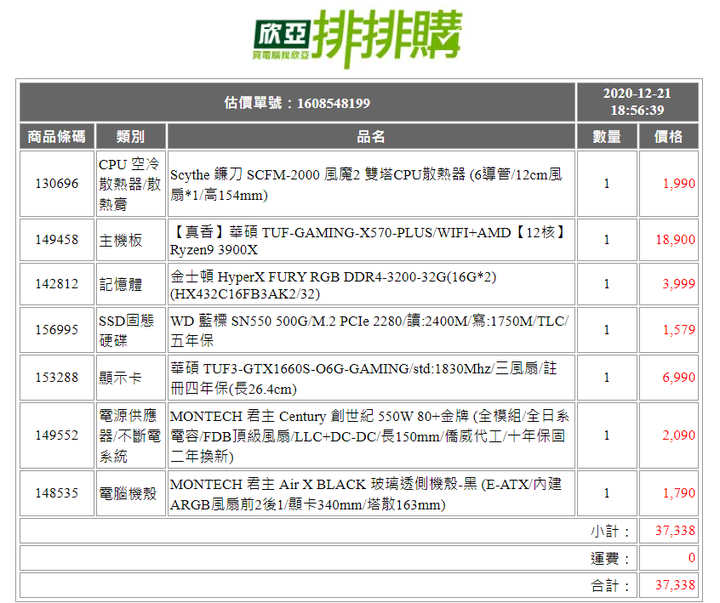720x603 pixels.
Task: Click quantity 1 in the 電腦機殼 row
Action: (607, 493)
